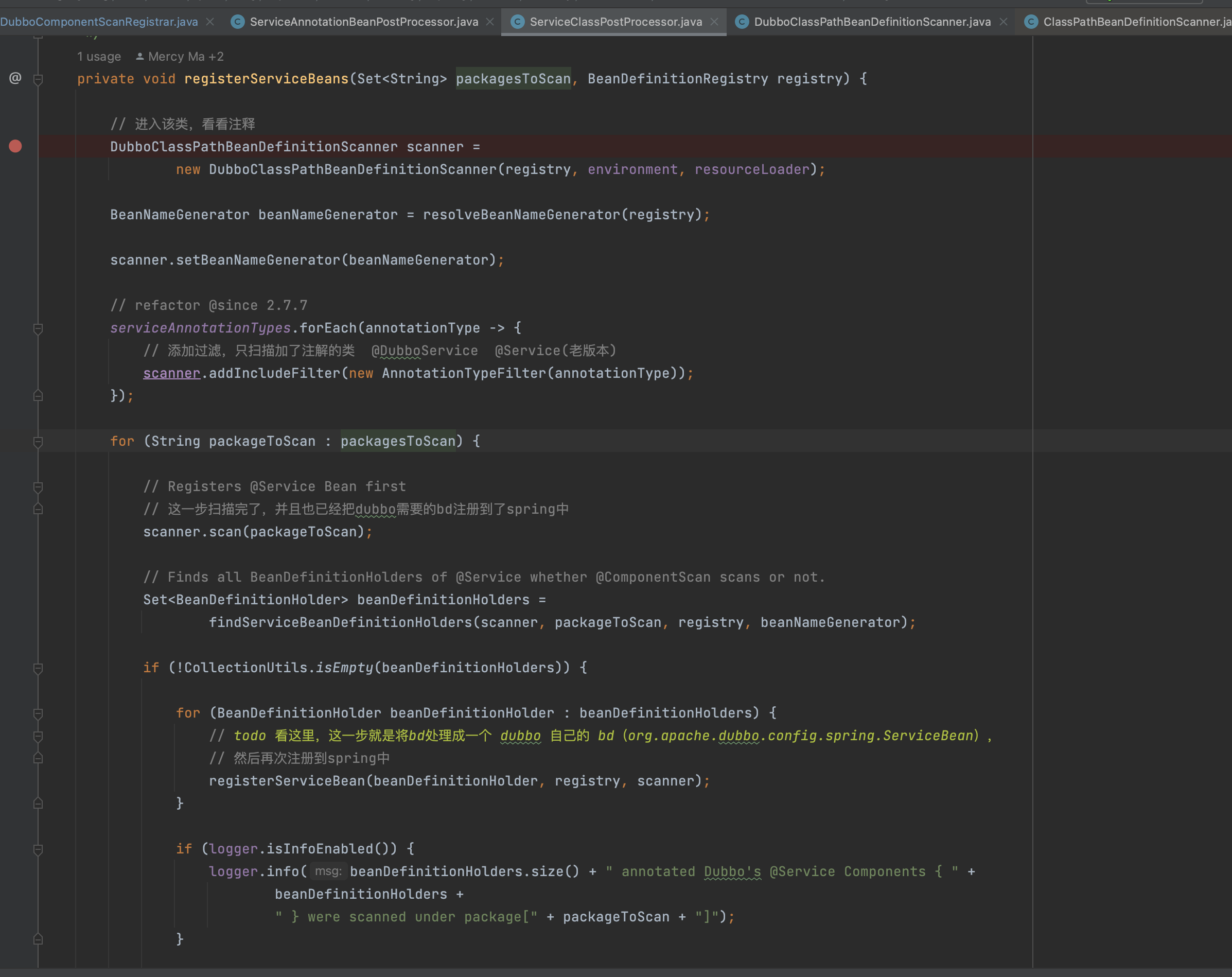
Task: Click class icon on ClassPathBeanDefinitionScanner tab
Action: 1031,22
